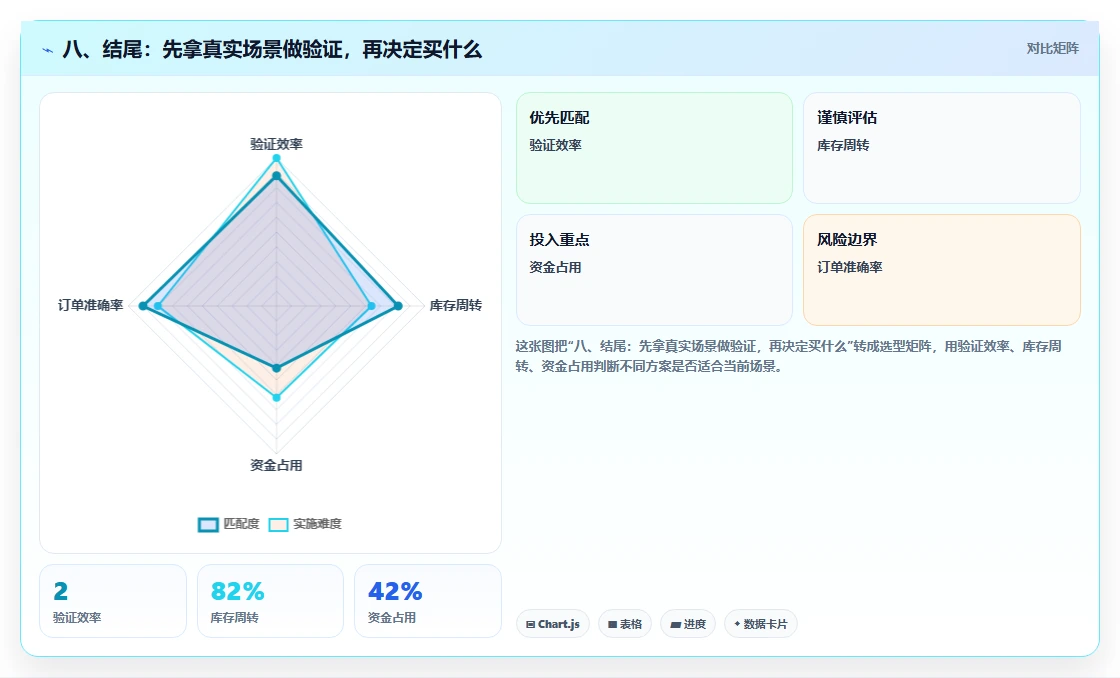Open the 投入重点 card
Screen dimensions: 1120x678
coord(654,270)
